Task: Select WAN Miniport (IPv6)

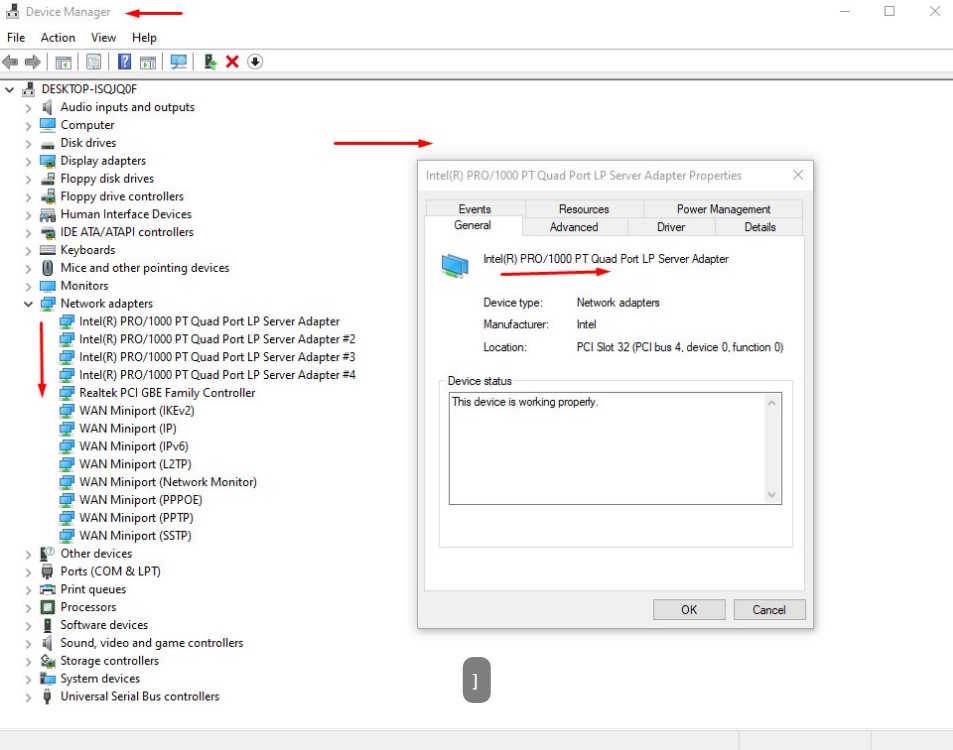Action: pos(134,447)
